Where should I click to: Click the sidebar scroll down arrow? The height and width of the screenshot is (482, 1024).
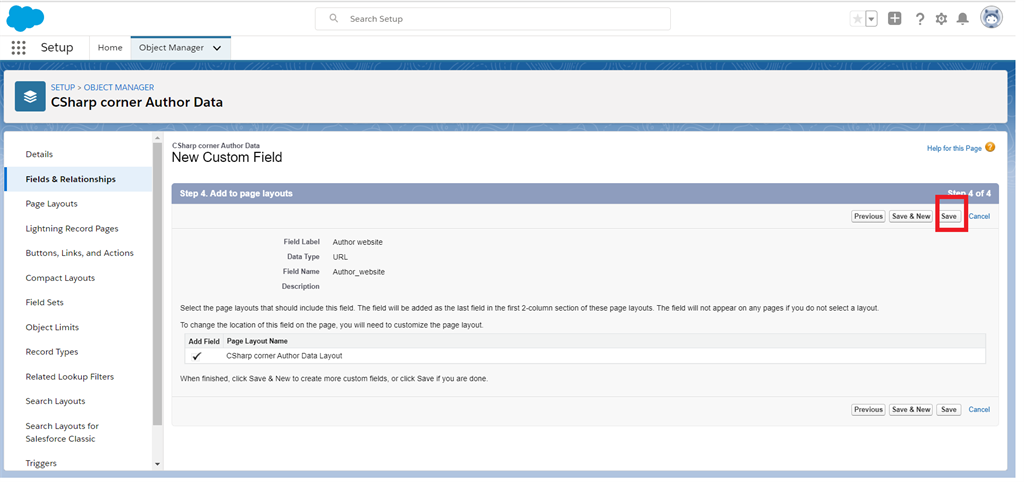tap(157, 464)
